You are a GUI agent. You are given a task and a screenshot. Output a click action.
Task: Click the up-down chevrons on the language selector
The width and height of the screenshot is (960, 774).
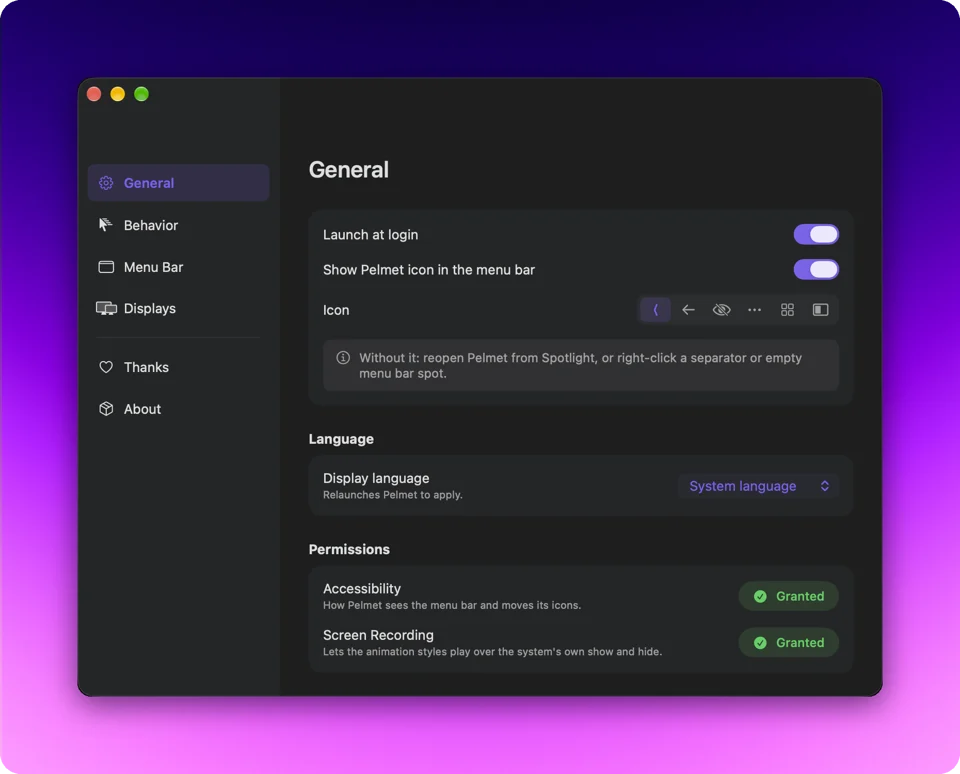coord(825,486)
